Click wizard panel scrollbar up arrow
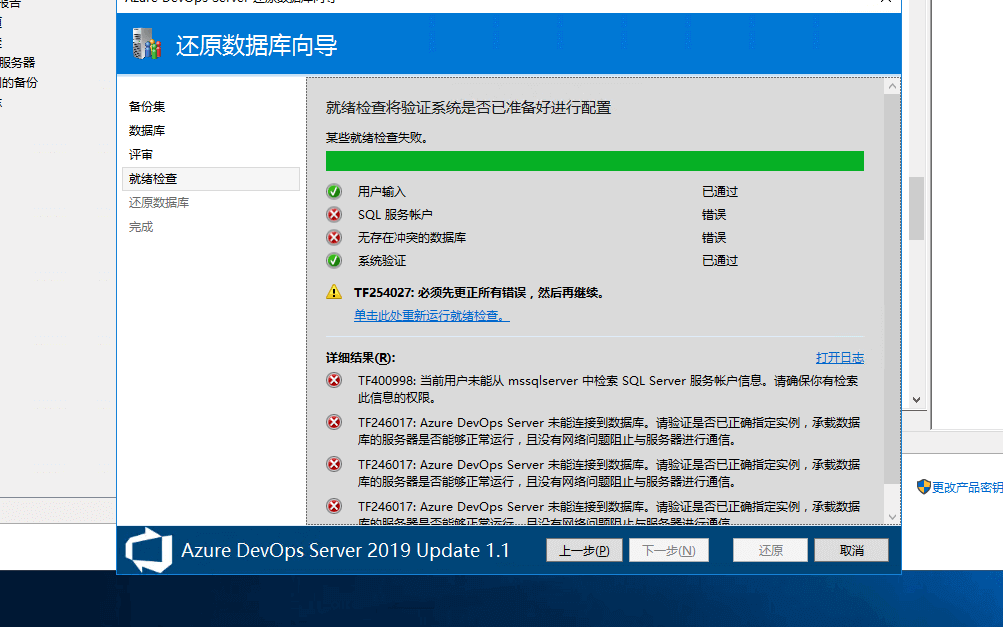This screenshot has width=1003, height=627. [892, 88]
